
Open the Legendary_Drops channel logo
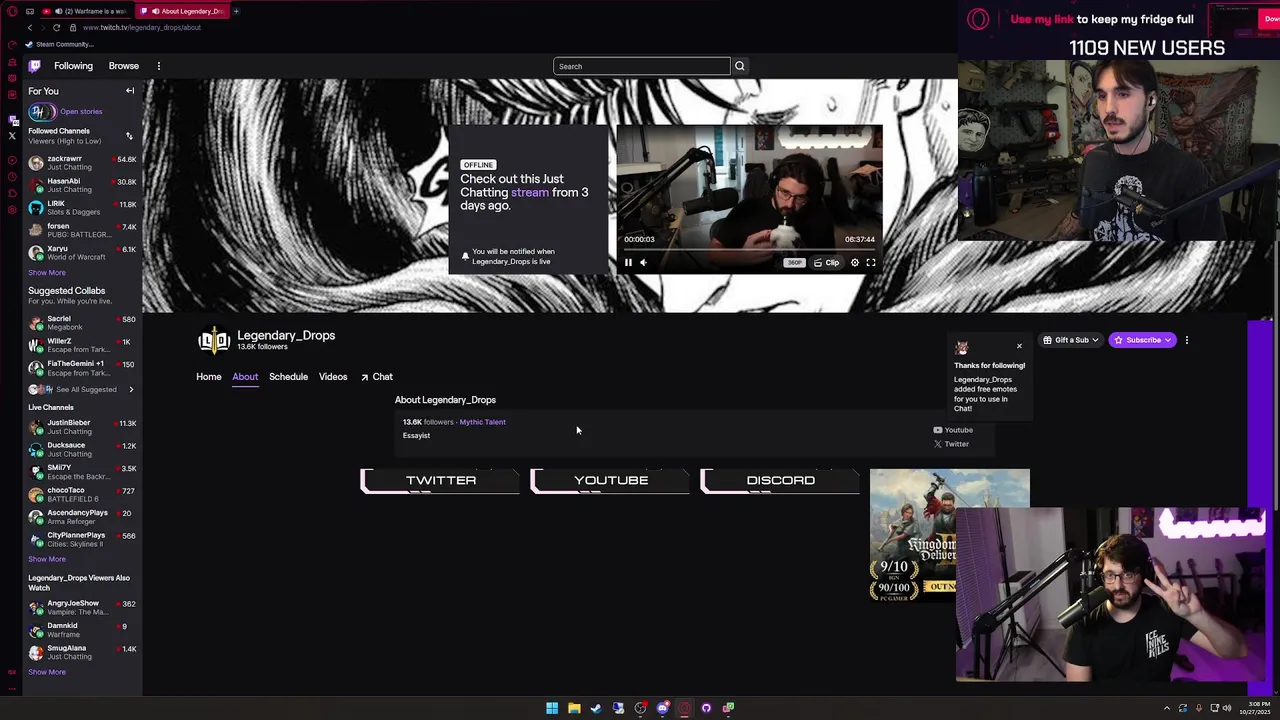214,341
